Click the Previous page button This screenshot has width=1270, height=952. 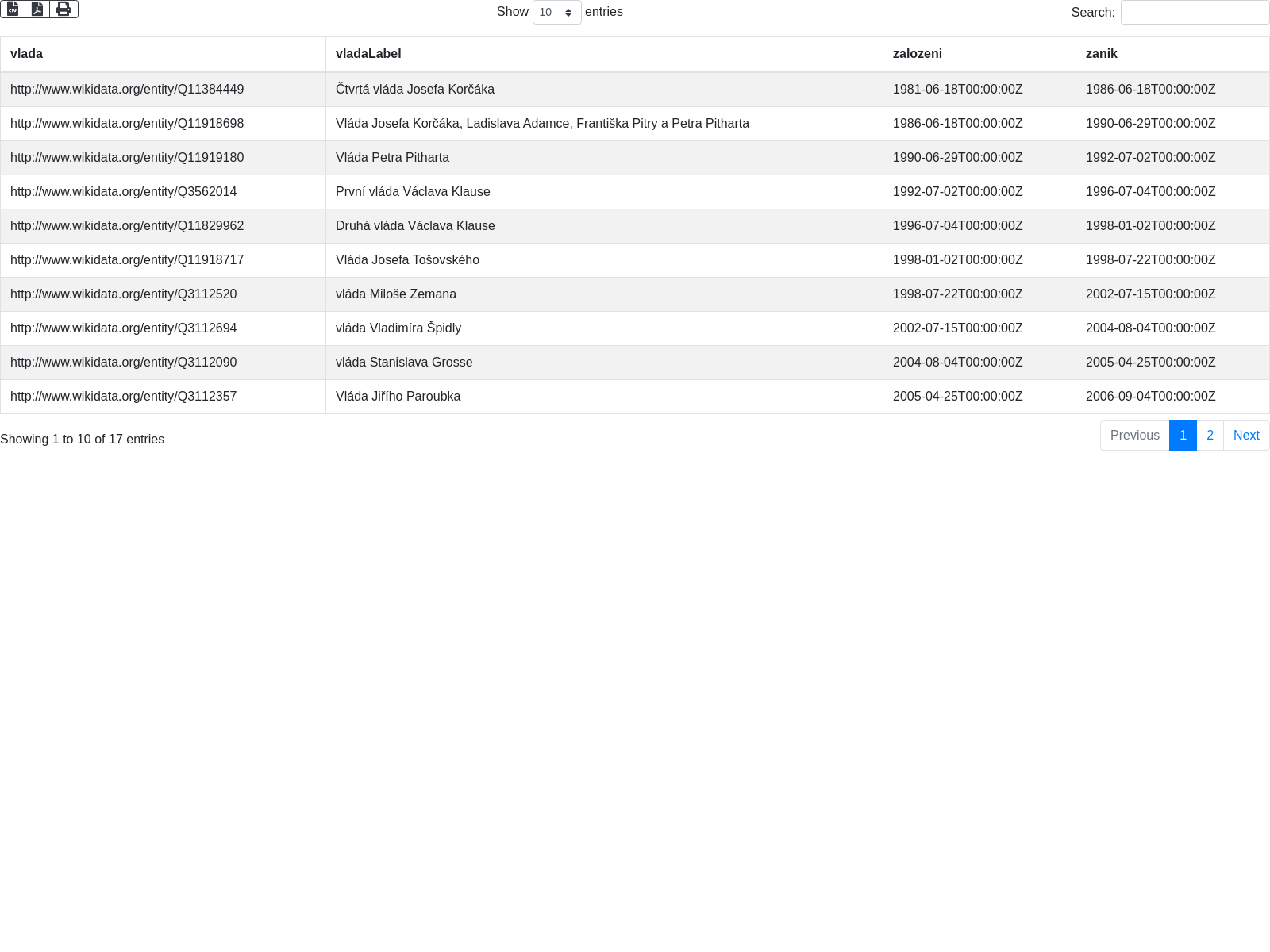1134,436
